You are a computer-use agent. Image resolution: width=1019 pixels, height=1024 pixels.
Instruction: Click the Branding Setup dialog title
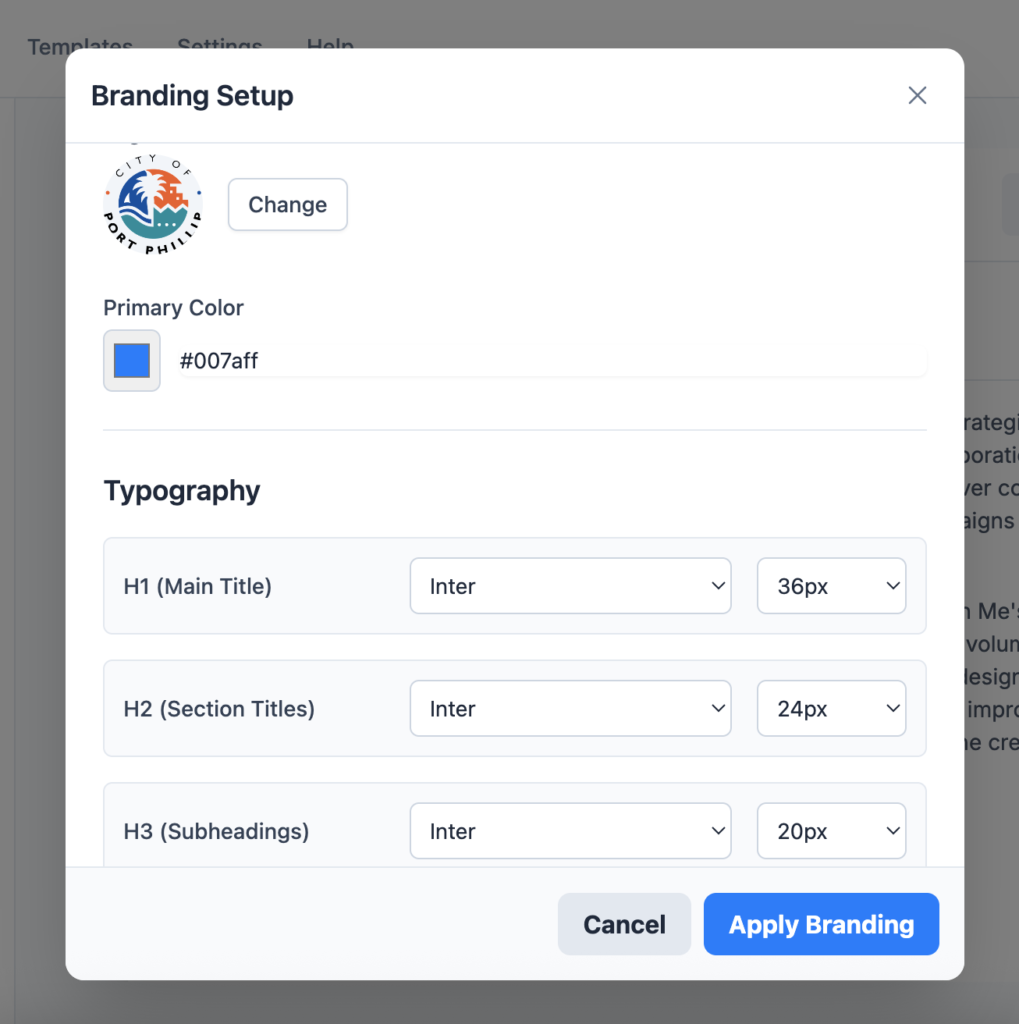pyautogui.click(x=192, y=96)
